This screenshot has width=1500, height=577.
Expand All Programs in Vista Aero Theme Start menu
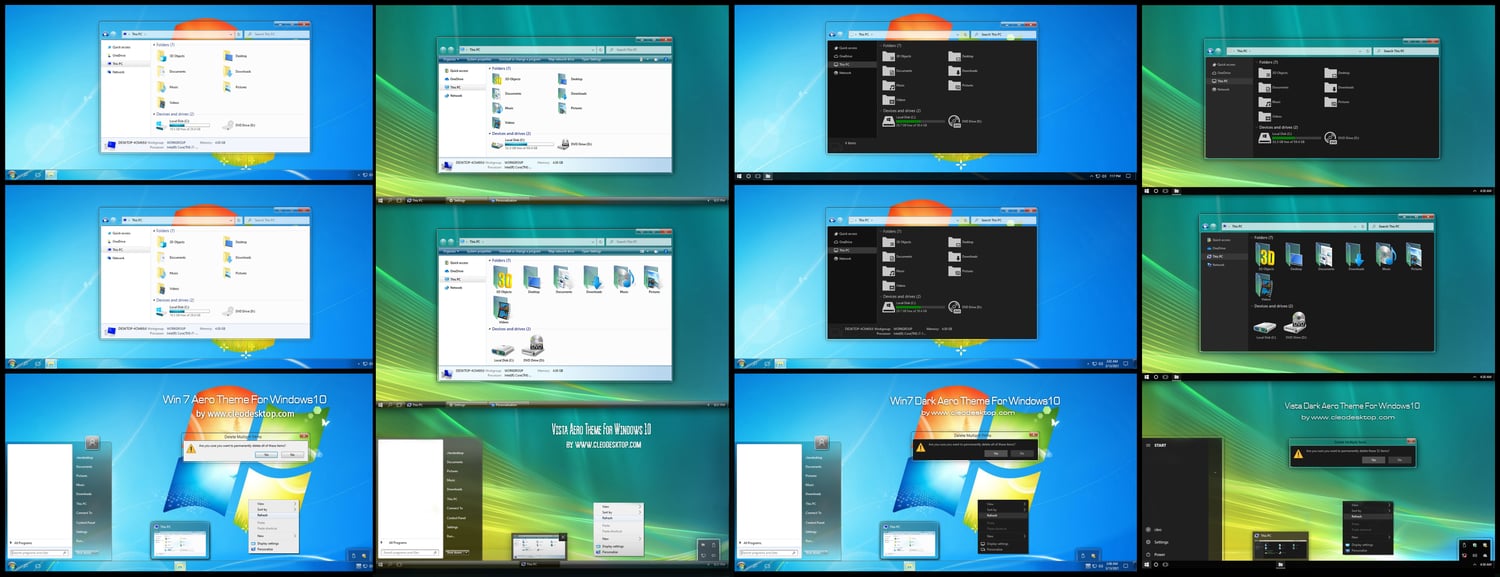coord(396,541)
